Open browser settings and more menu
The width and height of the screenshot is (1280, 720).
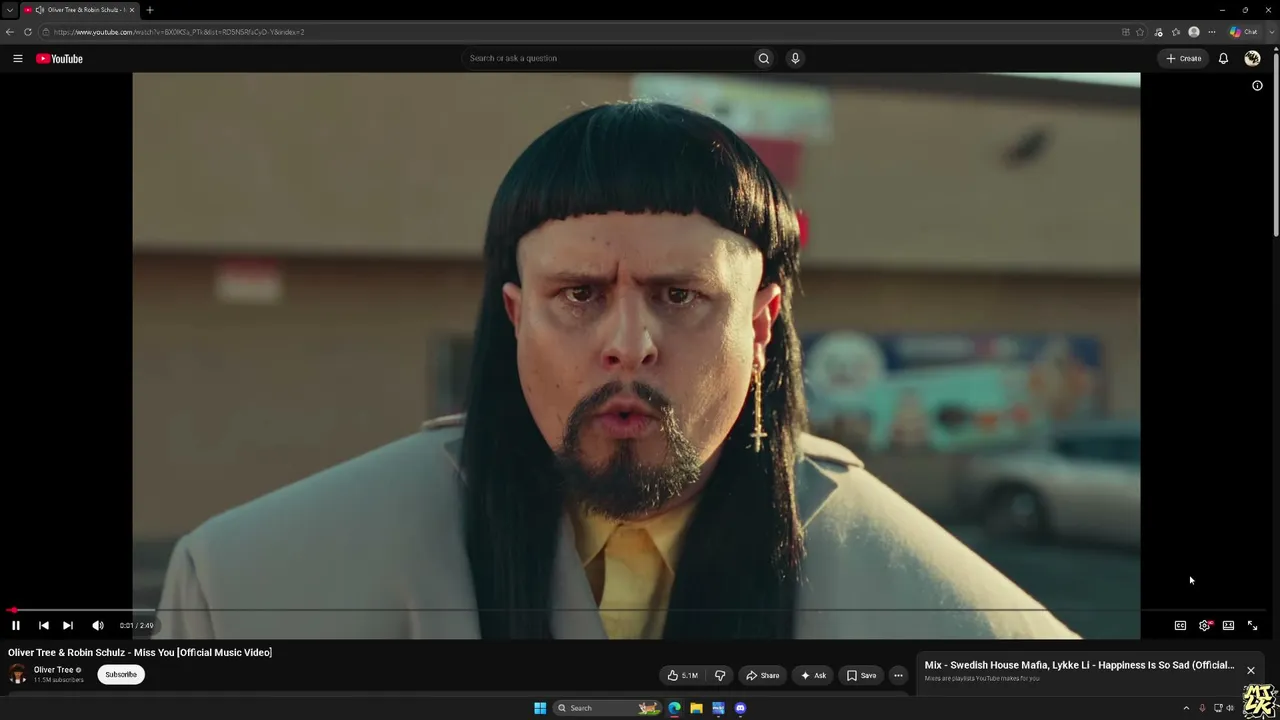(x=1212, y=32)
